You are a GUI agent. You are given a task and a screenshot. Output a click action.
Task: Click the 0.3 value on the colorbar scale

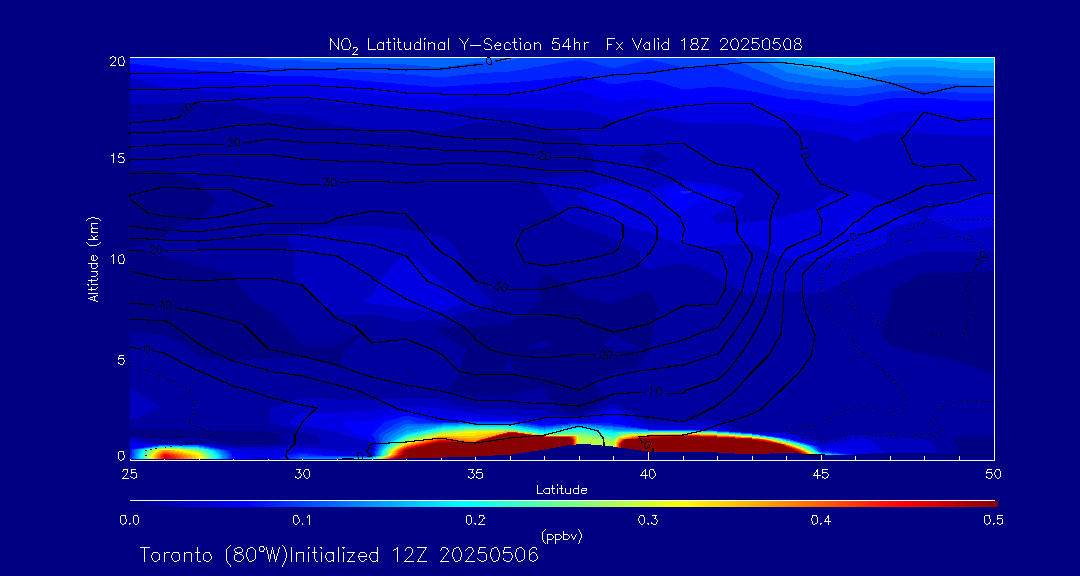[648, 520]
